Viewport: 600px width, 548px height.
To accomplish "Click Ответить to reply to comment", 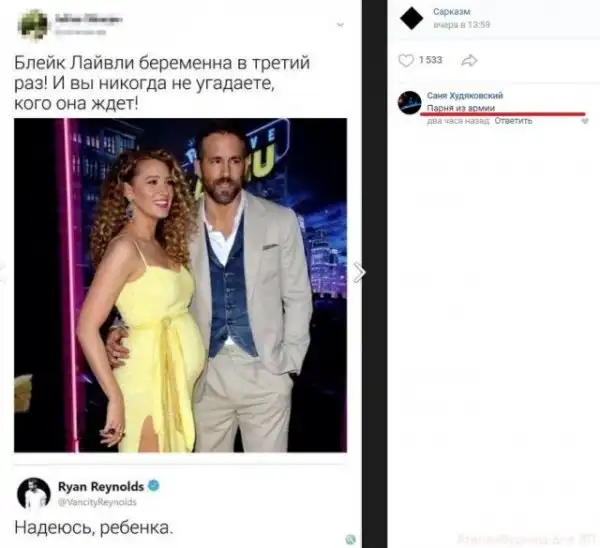I will [x=513, y=121].
